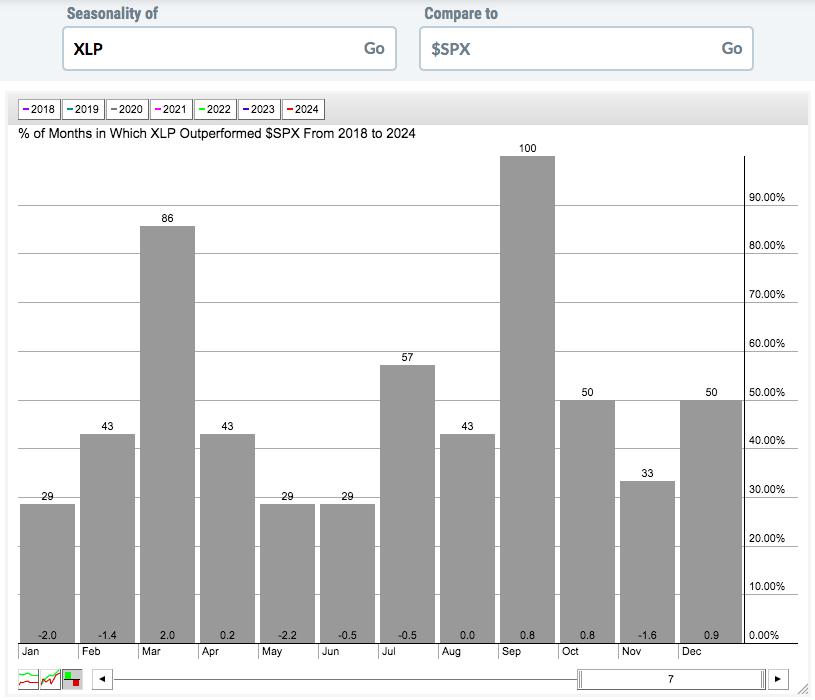The height and width of the screenshot is (700, 815).
Task: Click the XLP symbol input field
Action: coord(229,48)
